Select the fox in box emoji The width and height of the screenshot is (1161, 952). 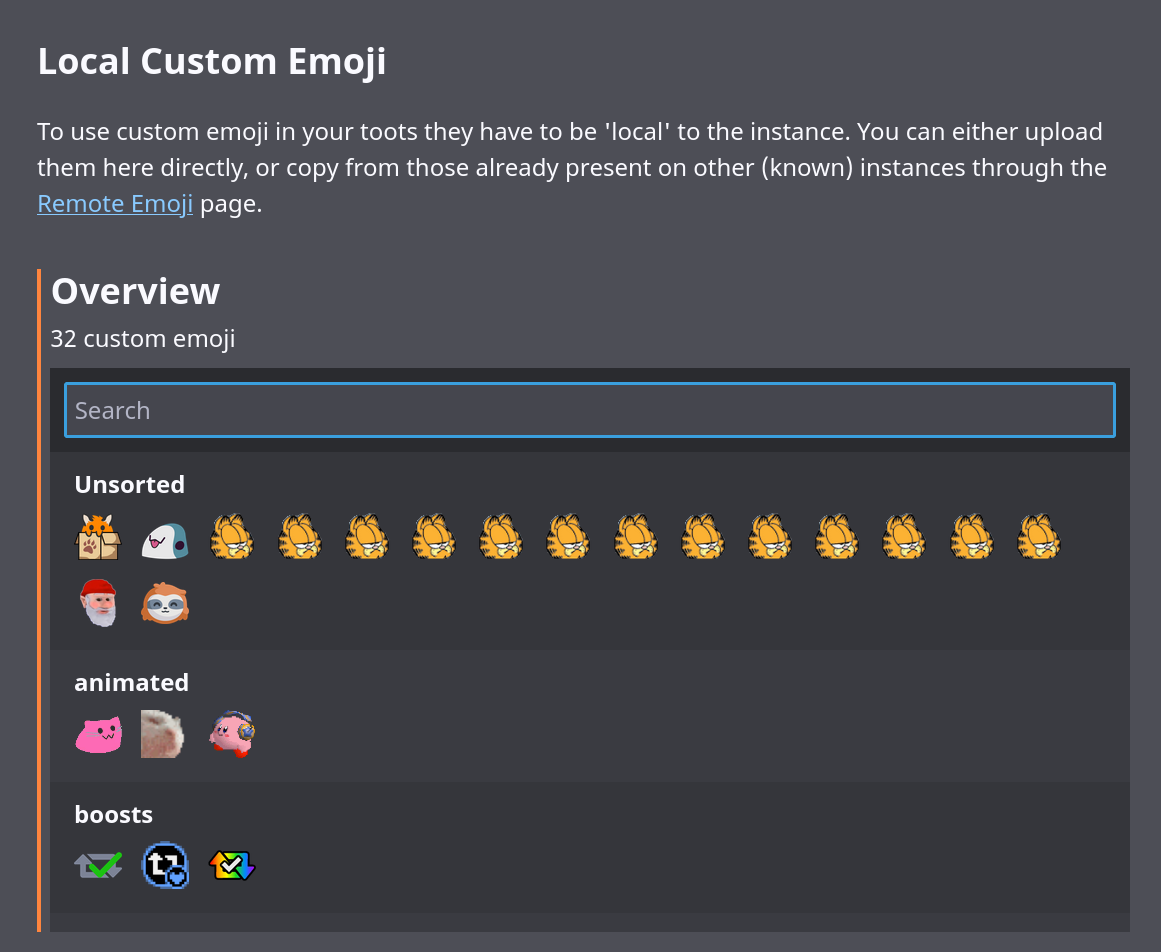tap(98, 536)
